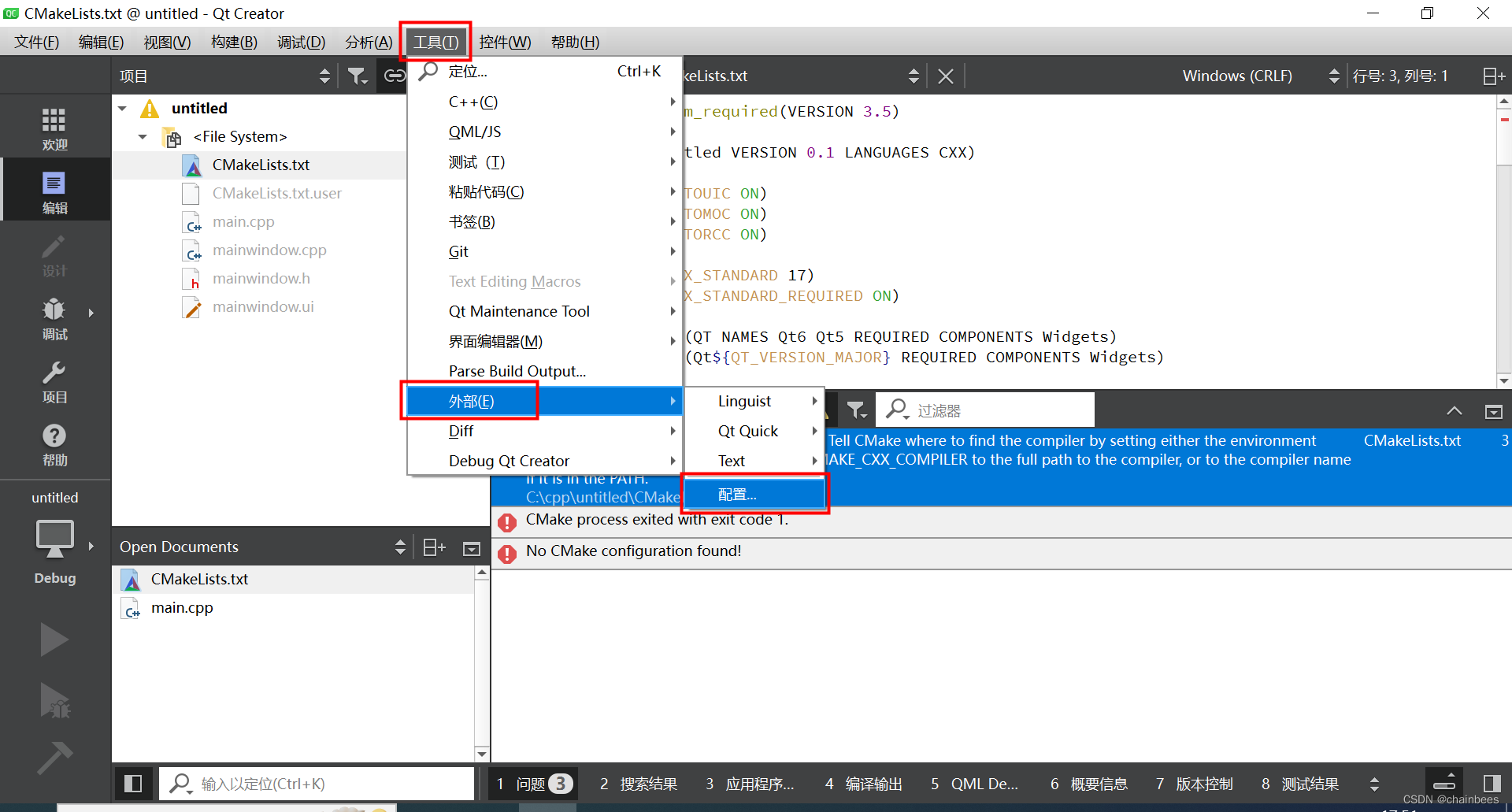This screenshot has height=812, width=1512.
Task: Open the Build (构建) menu
Action: pyautogui.click(x=234, y=42)
